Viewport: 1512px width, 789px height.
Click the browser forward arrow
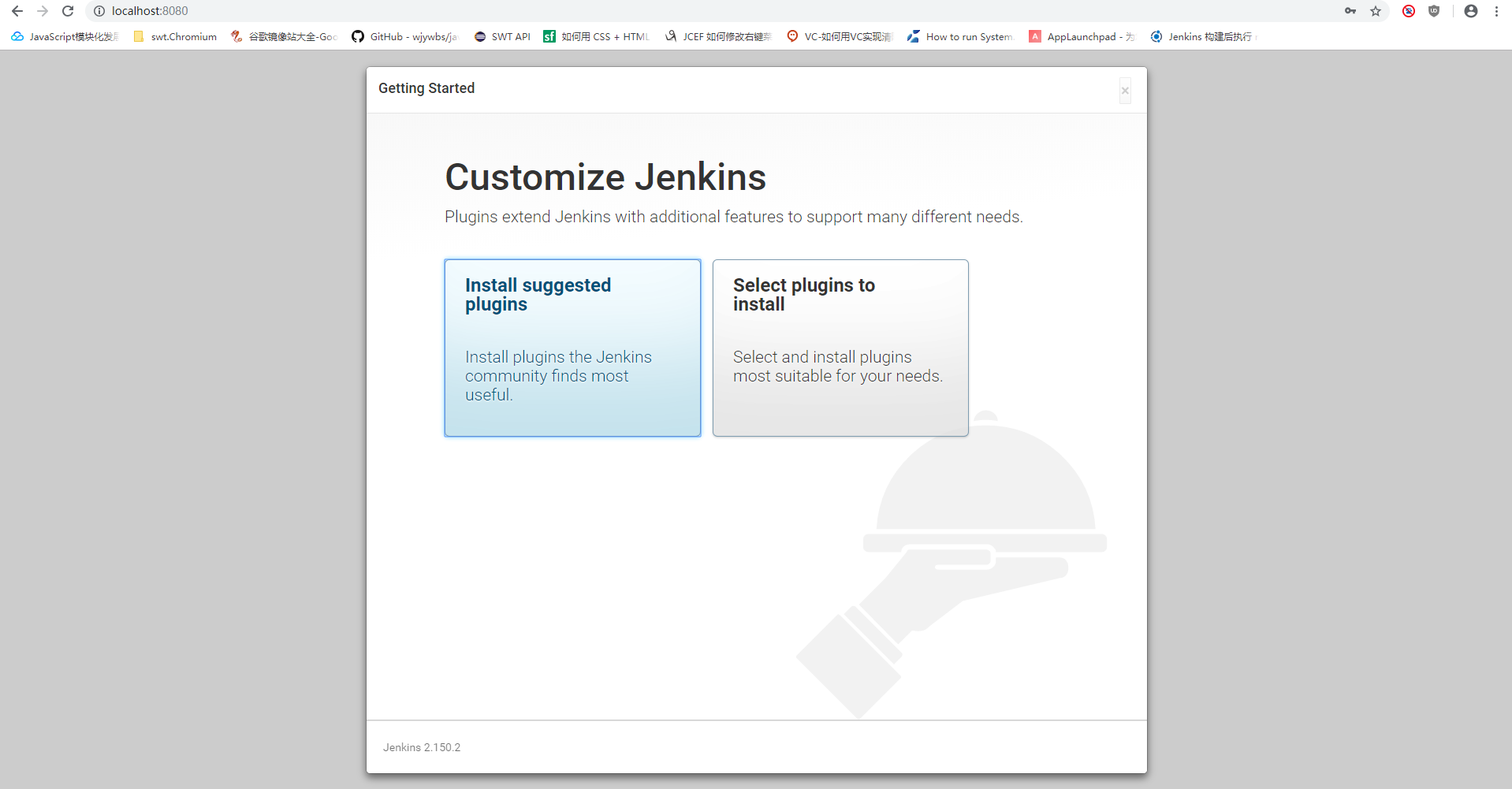(x=43, y=11)
